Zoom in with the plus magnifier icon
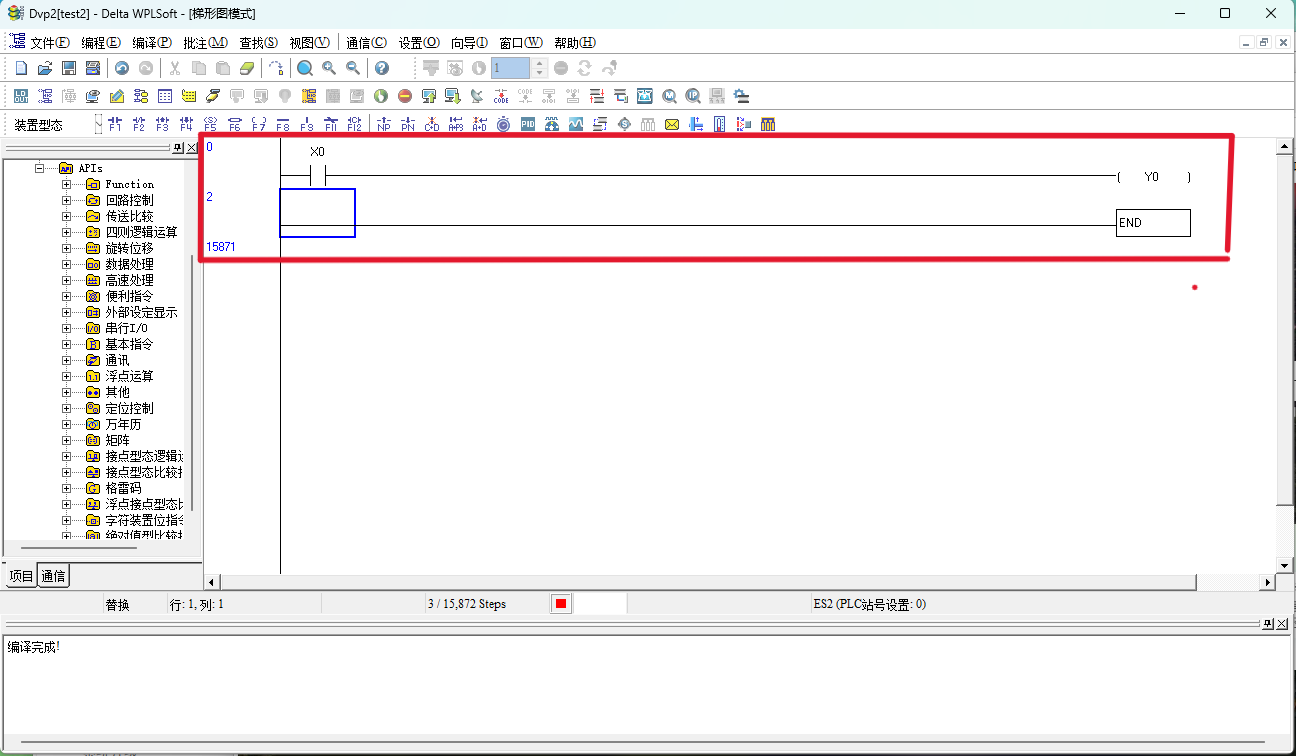This screenshot has height=756, width=1296. coord(329,68)
